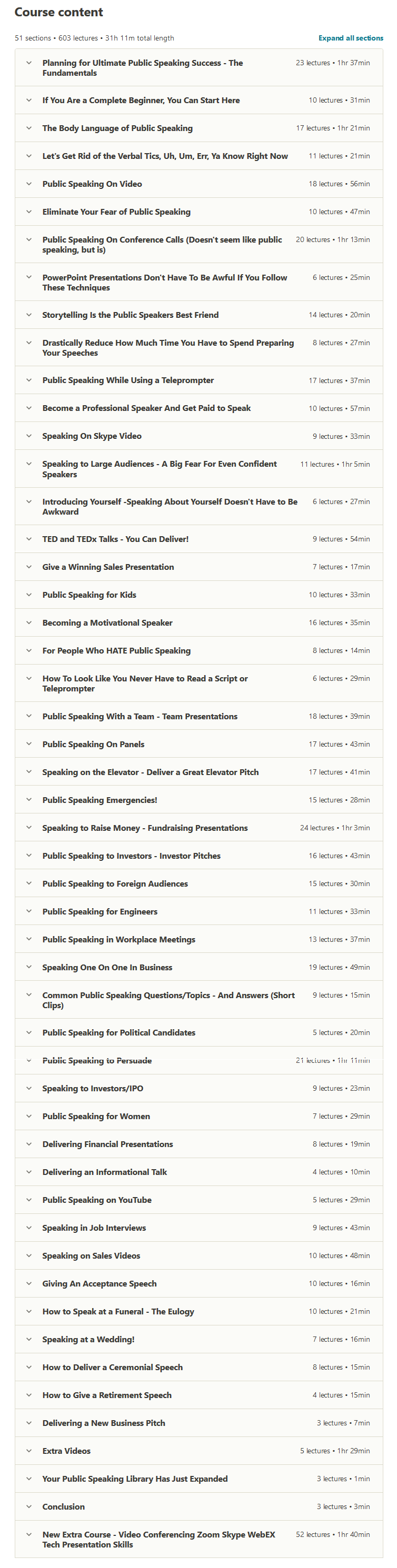The width and height of the screenshot is (397, 1568).
Task: Expand Public Speaking Emergencies! section
Action: point(99,800)
